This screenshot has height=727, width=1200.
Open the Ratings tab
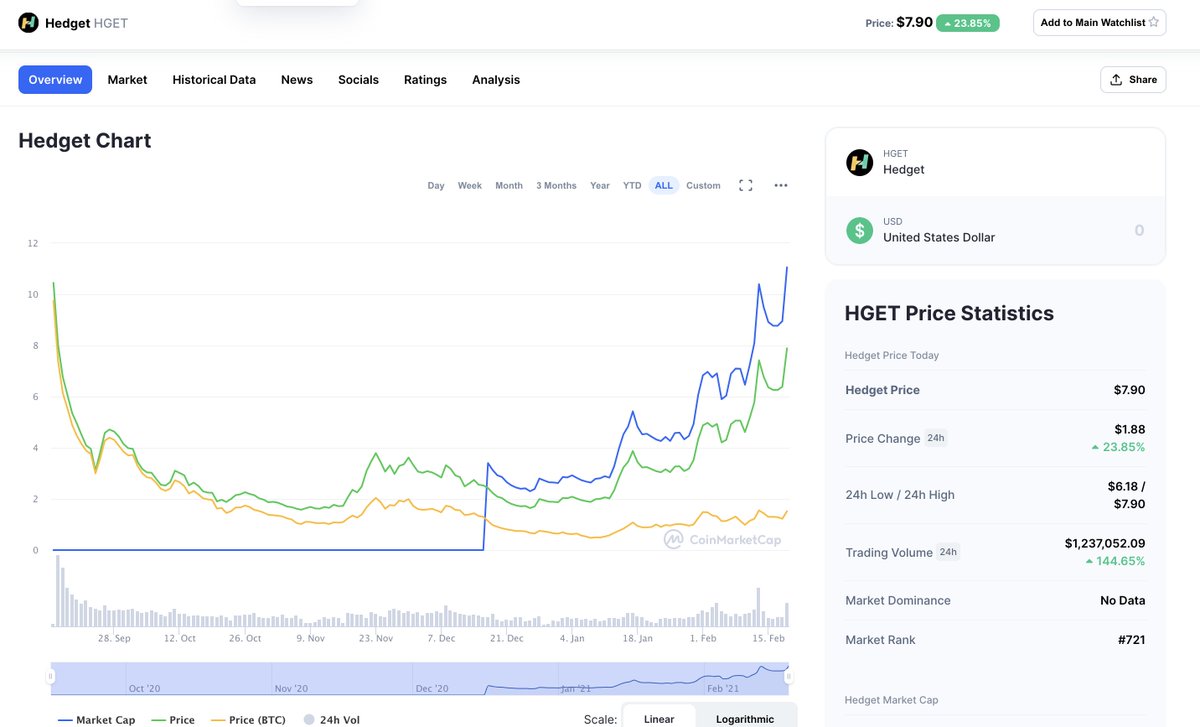coord(425,80)
